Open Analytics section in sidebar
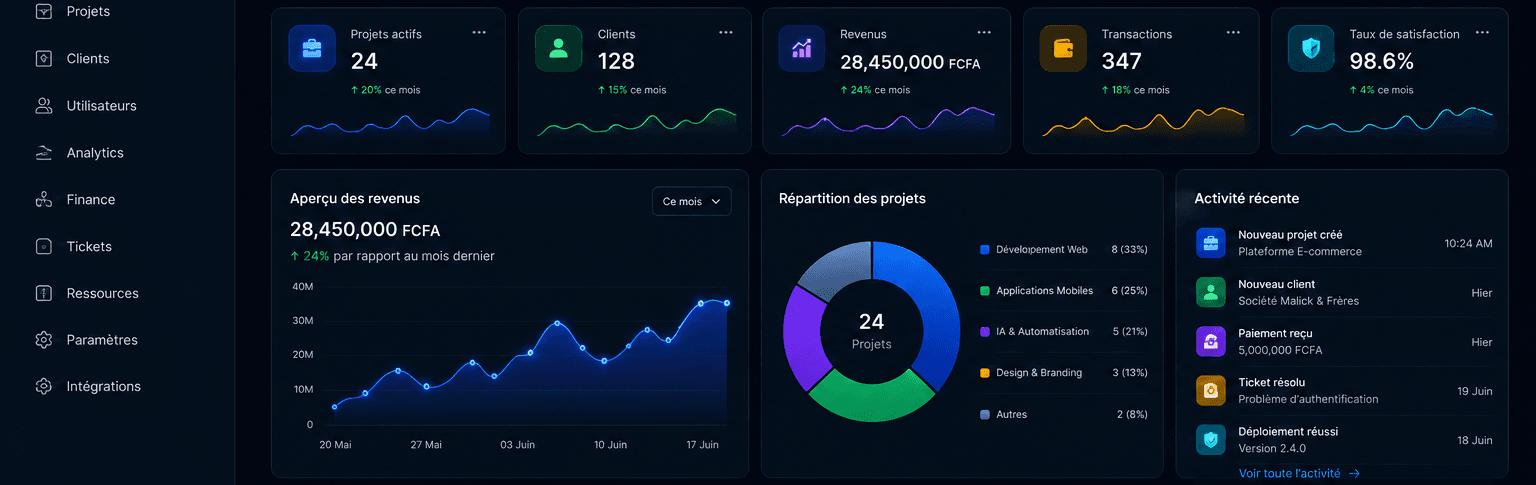The width and height of the screenshot is (1536, 485). 95,152
